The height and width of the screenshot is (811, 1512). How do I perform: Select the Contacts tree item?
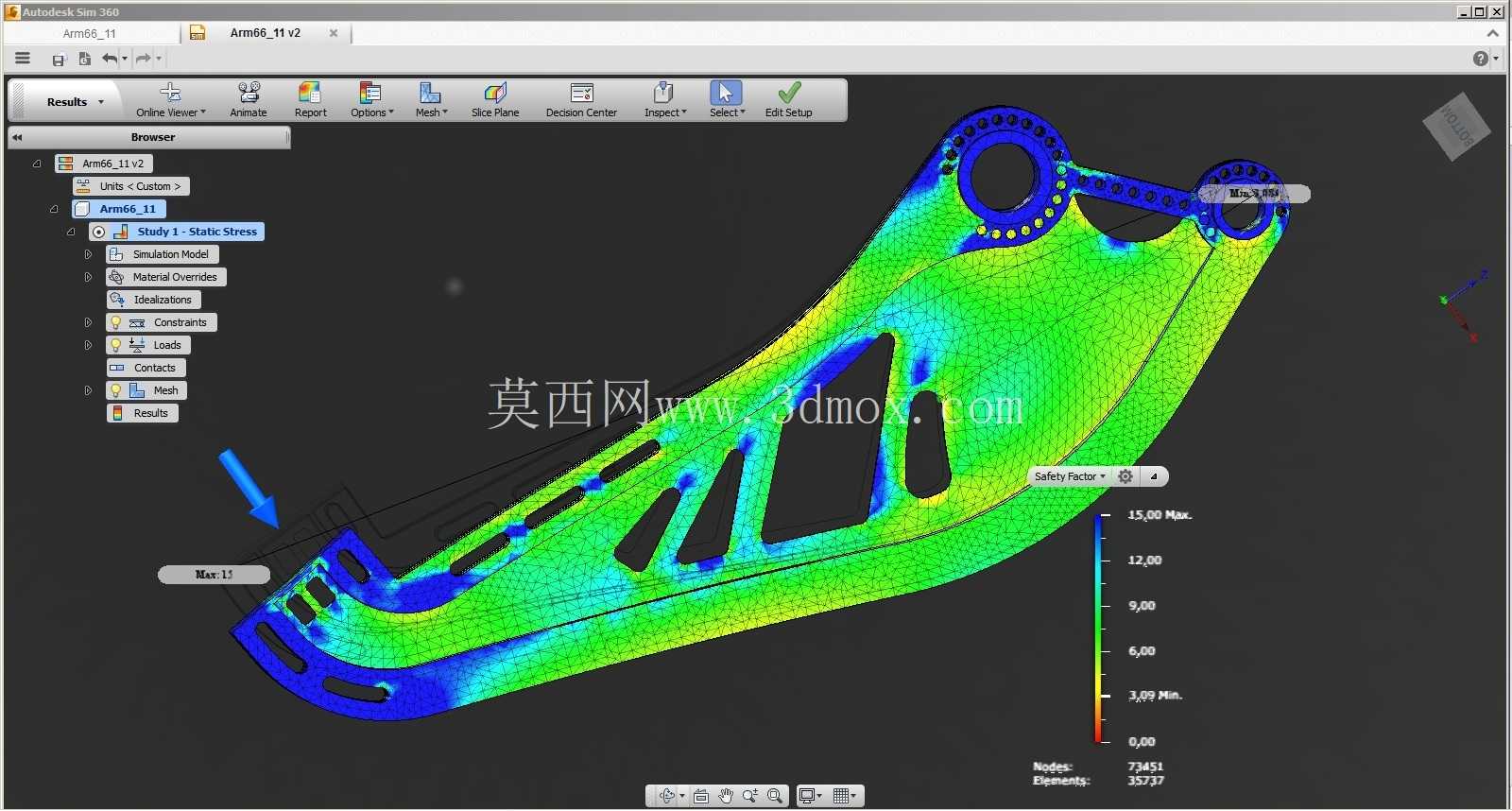[x=146, y=368]
